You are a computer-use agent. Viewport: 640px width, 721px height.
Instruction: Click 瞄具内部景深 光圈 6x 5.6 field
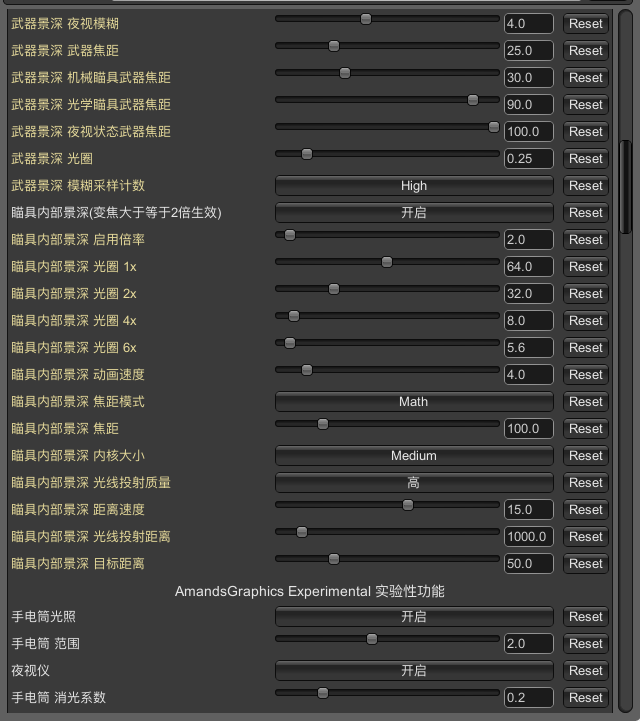529,348
